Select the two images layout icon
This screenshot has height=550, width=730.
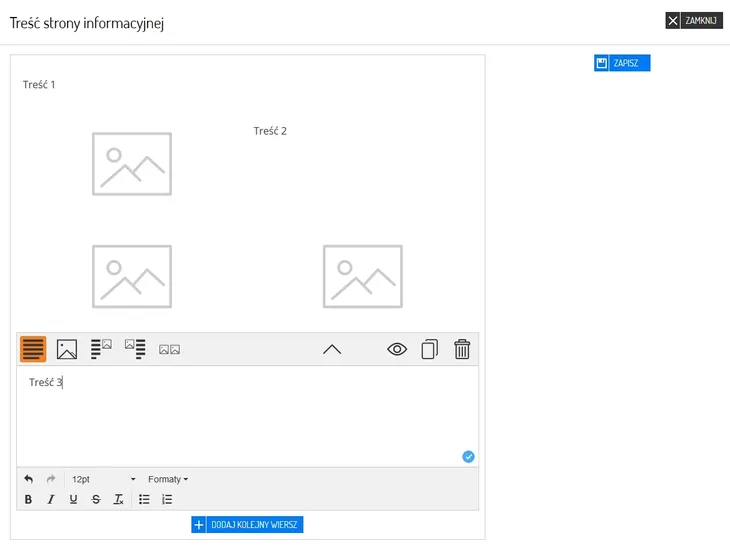[169, 349]
